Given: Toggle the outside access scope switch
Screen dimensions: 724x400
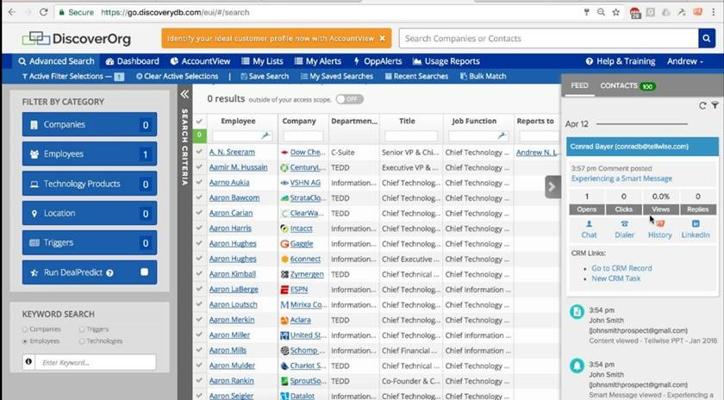Looking at the screenshot, I should [350, 99].
